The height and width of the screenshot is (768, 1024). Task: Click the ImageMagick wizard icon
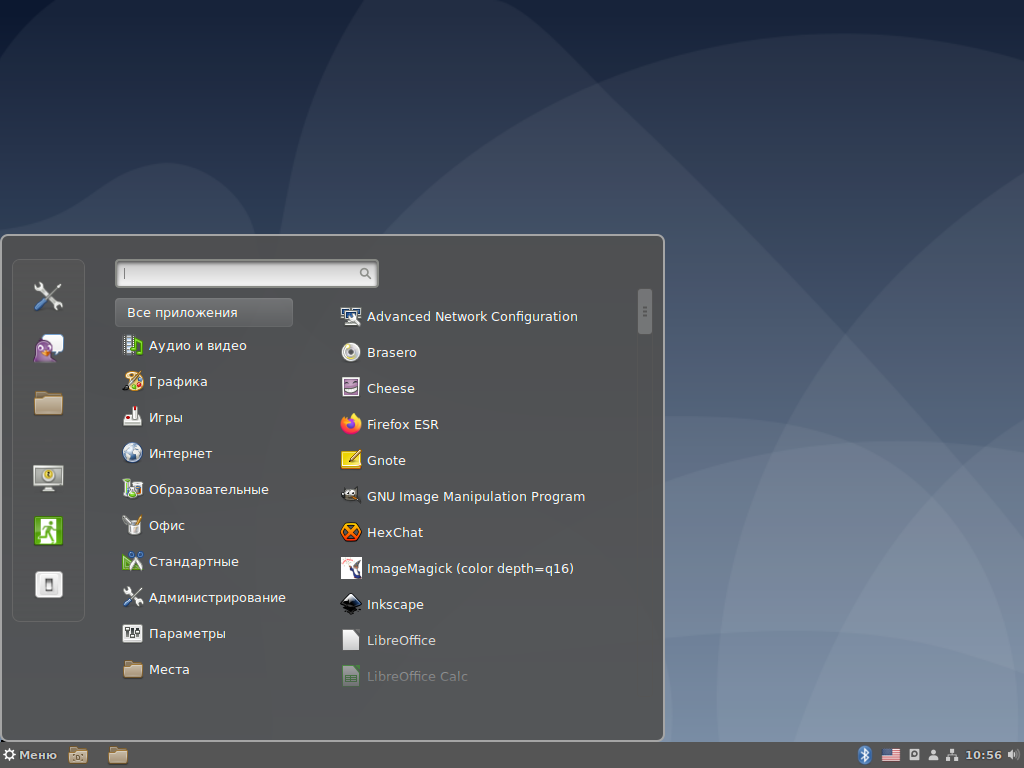click(351, 568)
